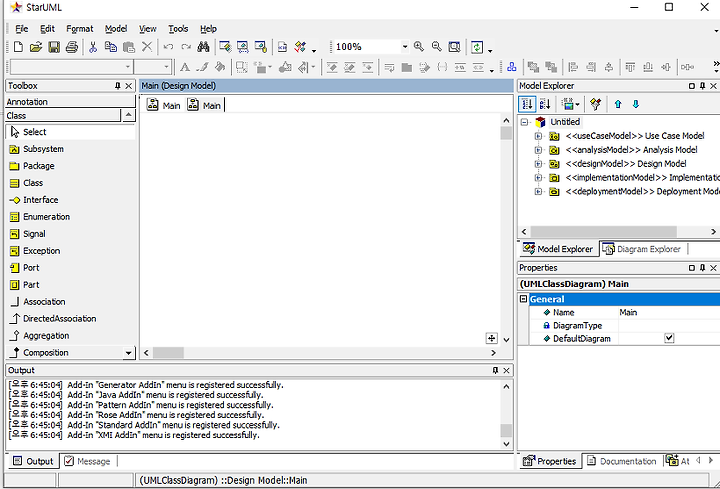Toggle the Model Explorer panel pin
Image resolution: width=720 pixels, height=489 pixels.
[702, 86]
